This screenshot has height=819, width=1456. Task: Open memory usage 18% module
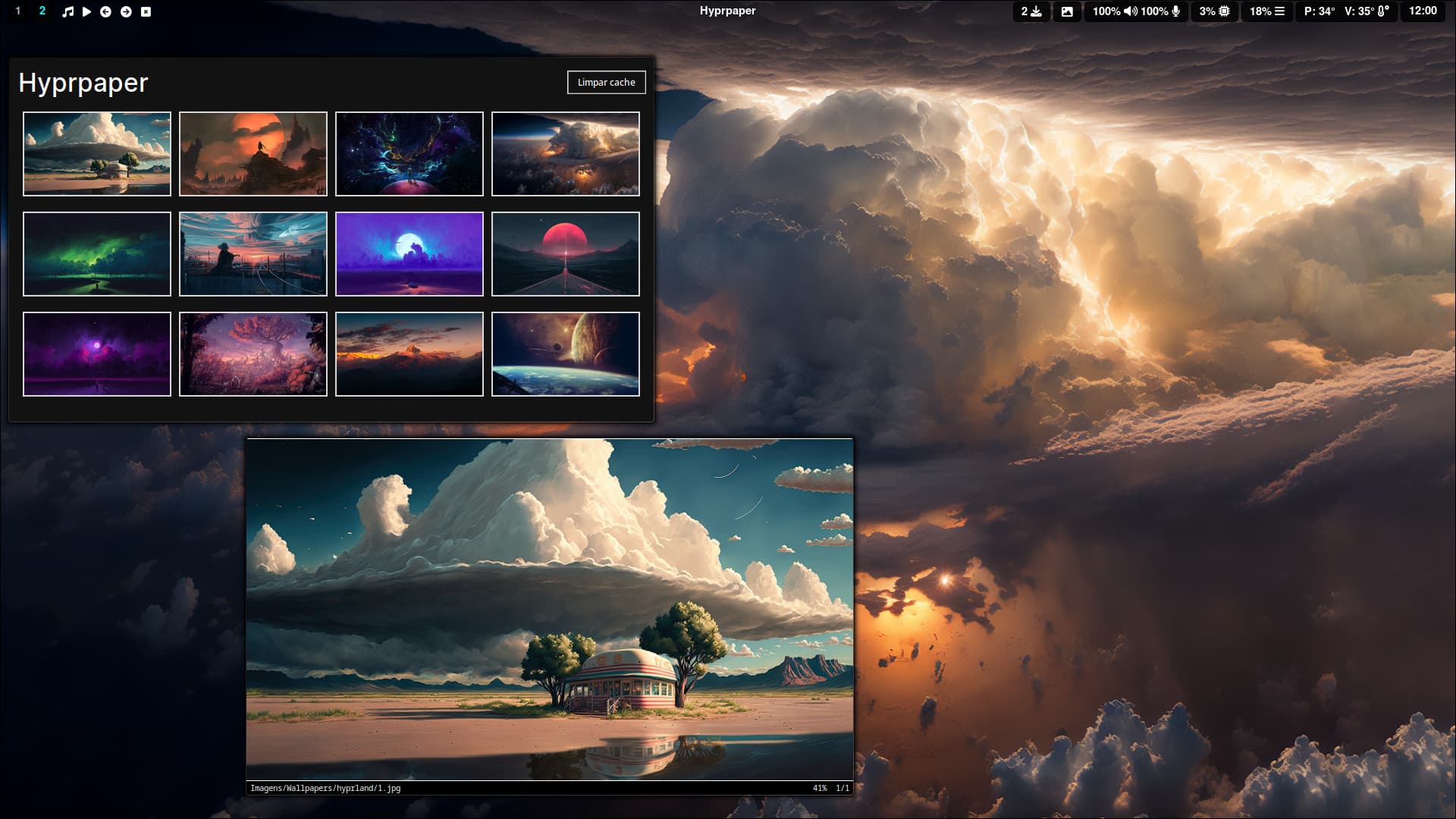[1266, 11]
